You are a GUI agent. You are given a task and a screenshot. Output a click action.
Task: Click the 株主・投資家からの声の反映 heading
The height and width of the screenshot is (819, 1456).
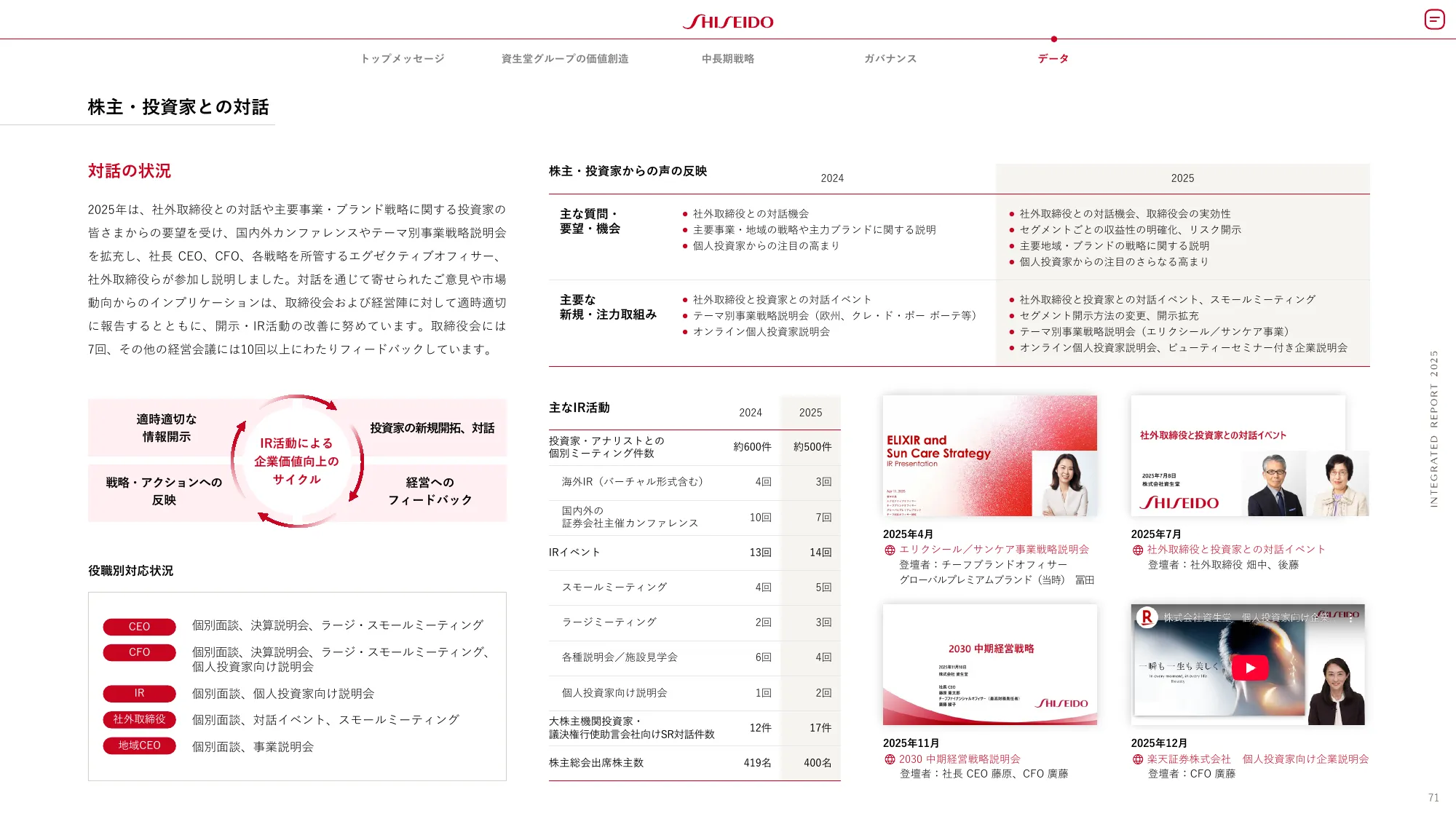628,171
